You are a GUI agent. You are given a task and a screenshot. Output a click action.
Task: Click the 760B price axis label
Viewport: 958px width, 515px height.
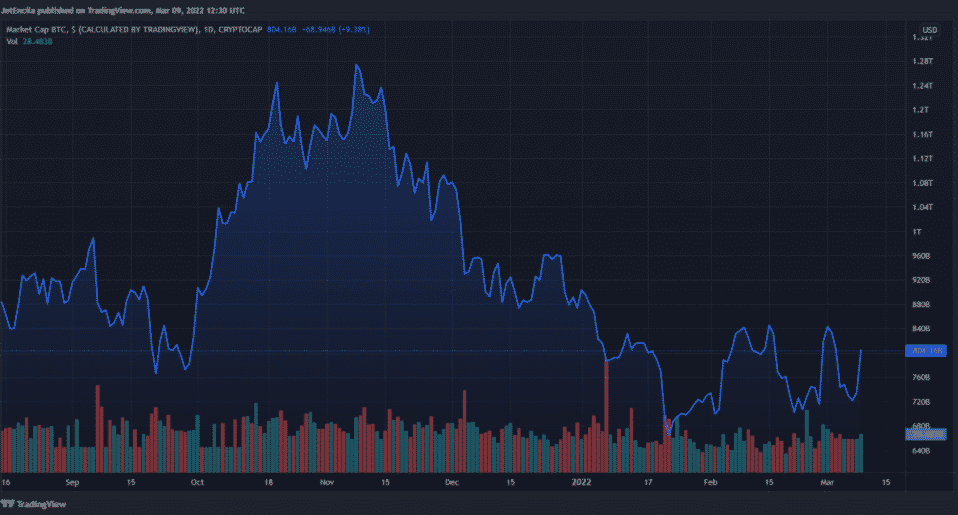point(921,378)
